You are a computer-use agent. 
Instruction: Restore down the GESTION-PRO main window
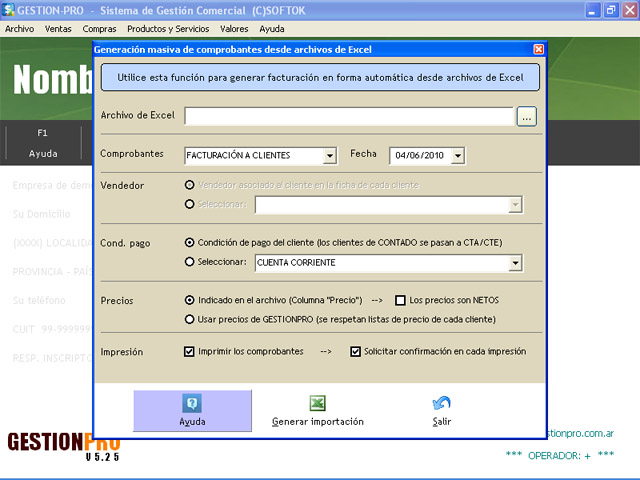coord(611,10)
